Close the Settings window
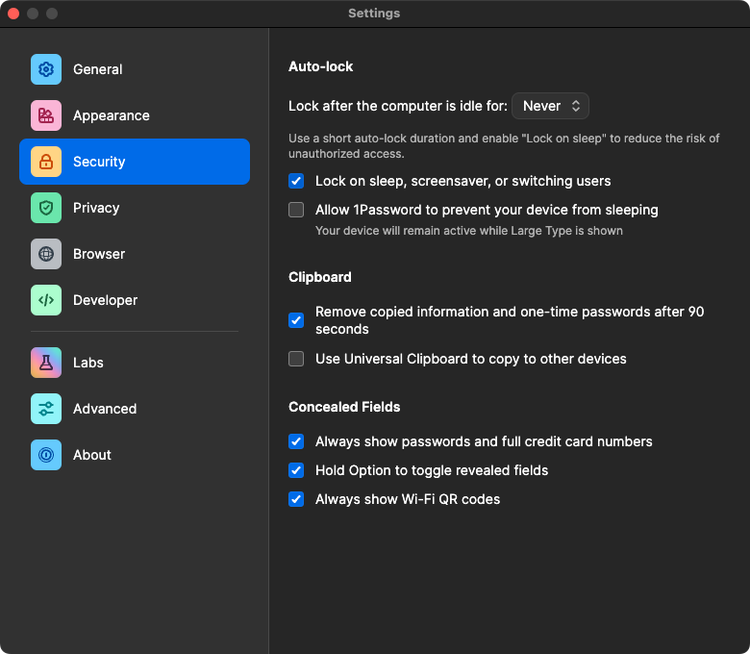The height and width of the screenshot is (654, 750). tap(14, 14)
